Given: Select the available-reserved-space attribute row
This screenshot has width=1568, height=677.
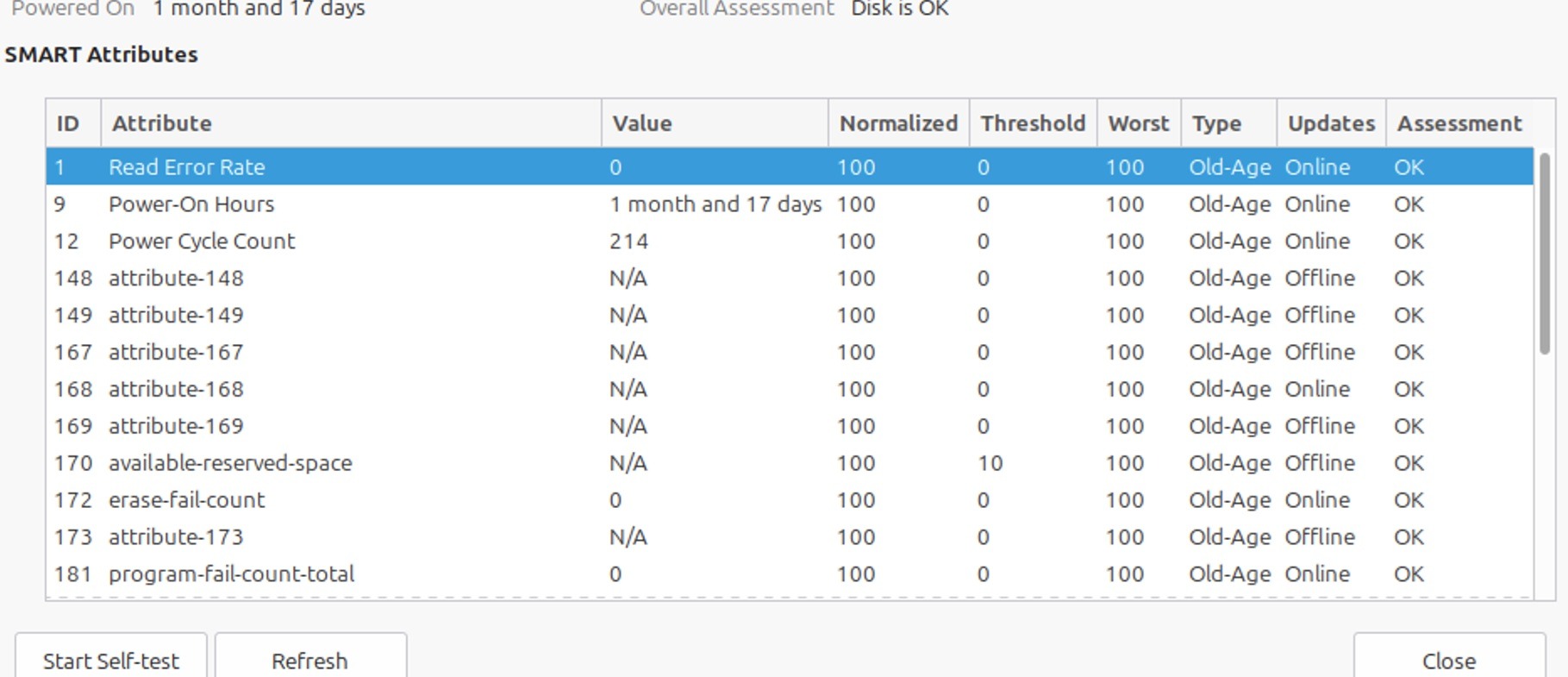Looking at the screenshot, I should point(230,463).
